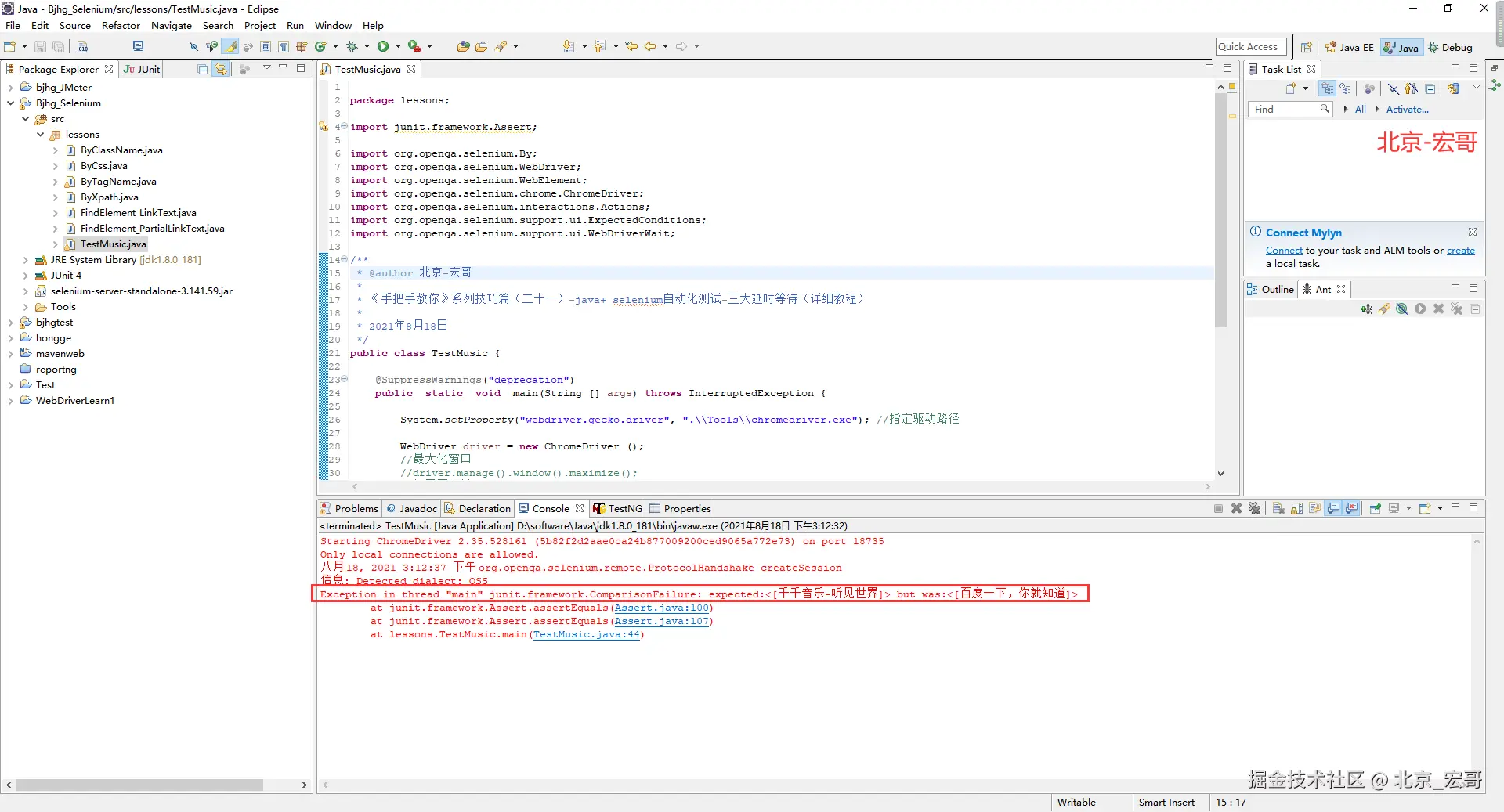Click the Pin Console icon

point(1376,508)
